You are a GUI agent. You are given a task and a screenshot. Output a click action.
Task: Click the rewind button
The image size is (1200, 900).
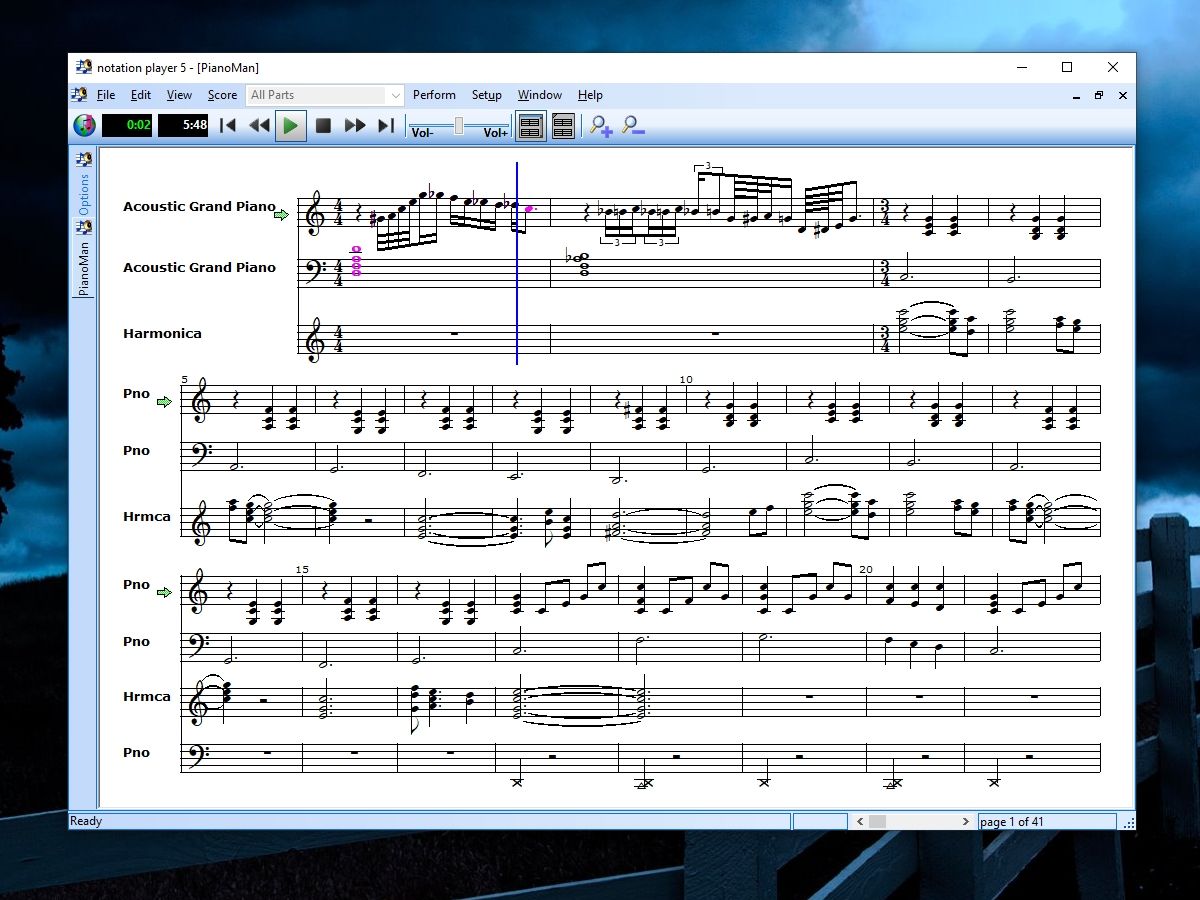259,126
